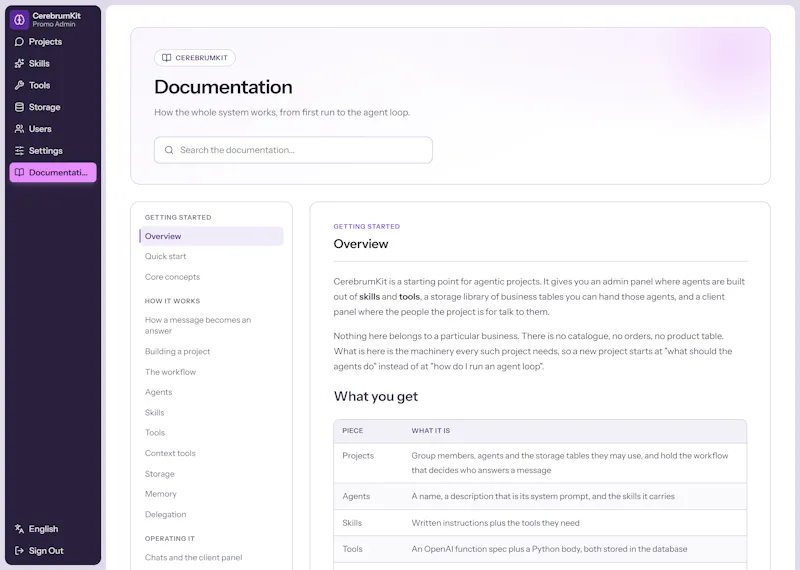Viewport: 800px width, 570px height.
Task: Click the CerebrumKit brain logo icon
Action: (x=19, y=20)
